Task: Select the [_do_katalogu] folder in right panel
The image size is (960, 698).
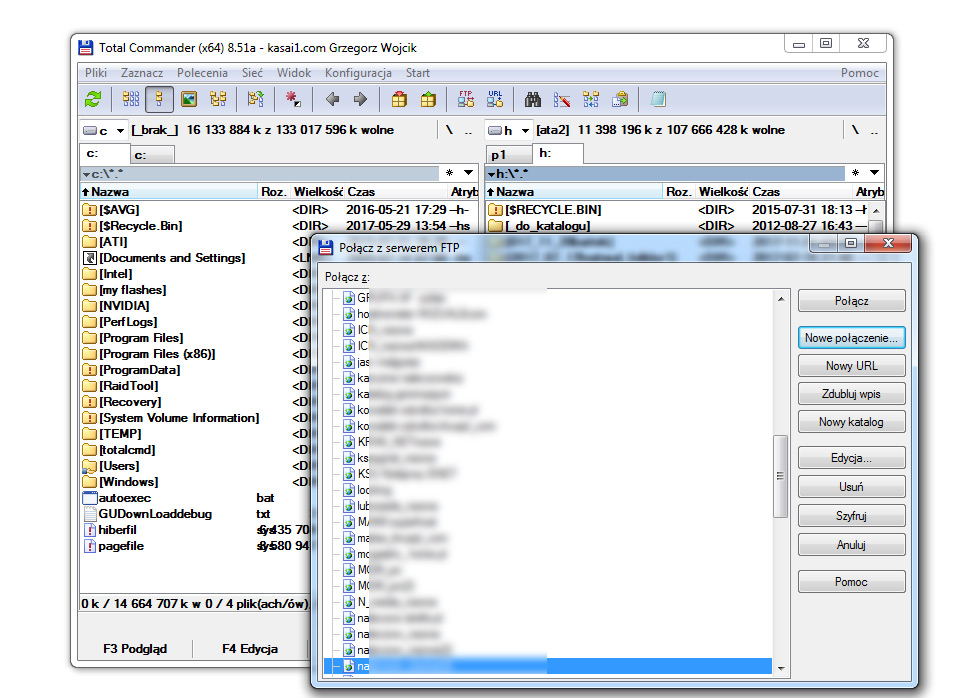Action: coord(547,226)
